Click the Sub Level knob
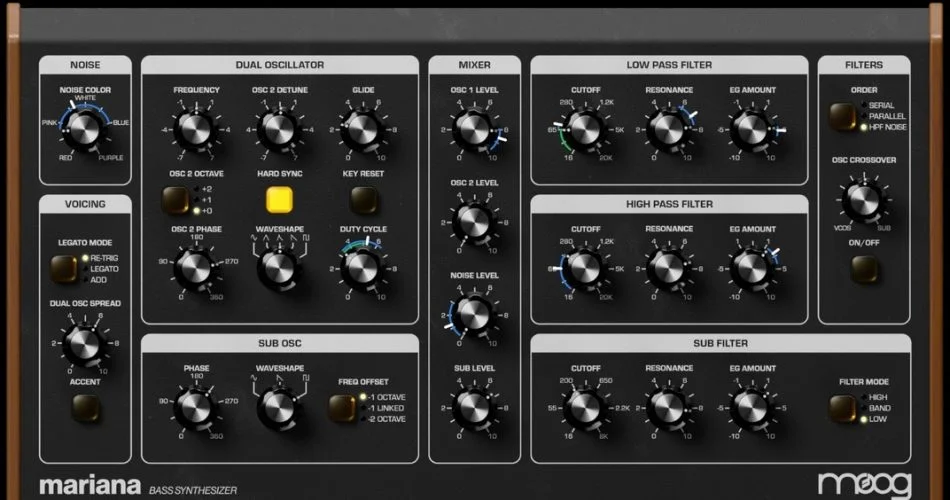 474,407
